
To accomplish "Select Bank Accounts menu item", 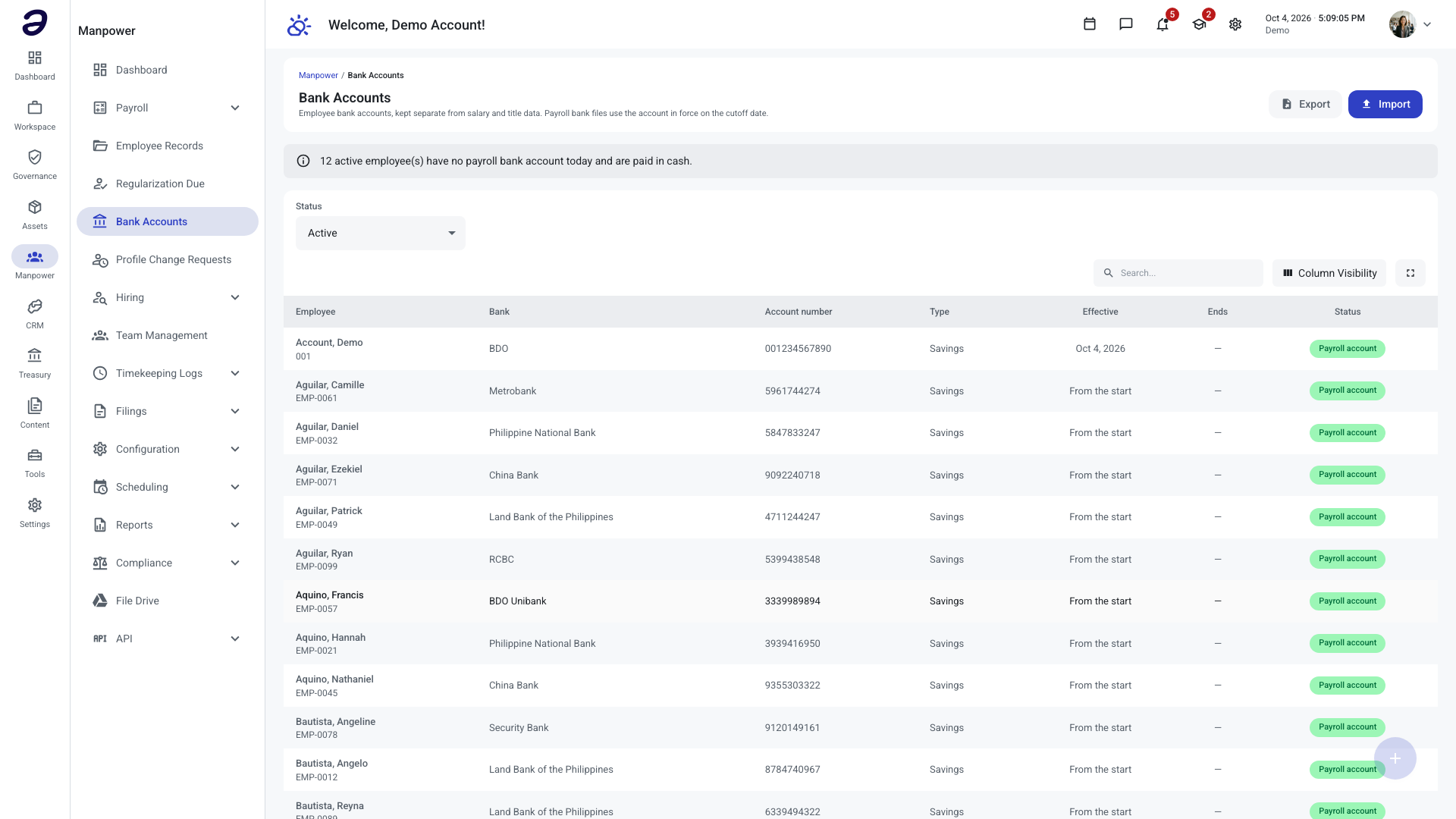I will click(x=168, y=221).
